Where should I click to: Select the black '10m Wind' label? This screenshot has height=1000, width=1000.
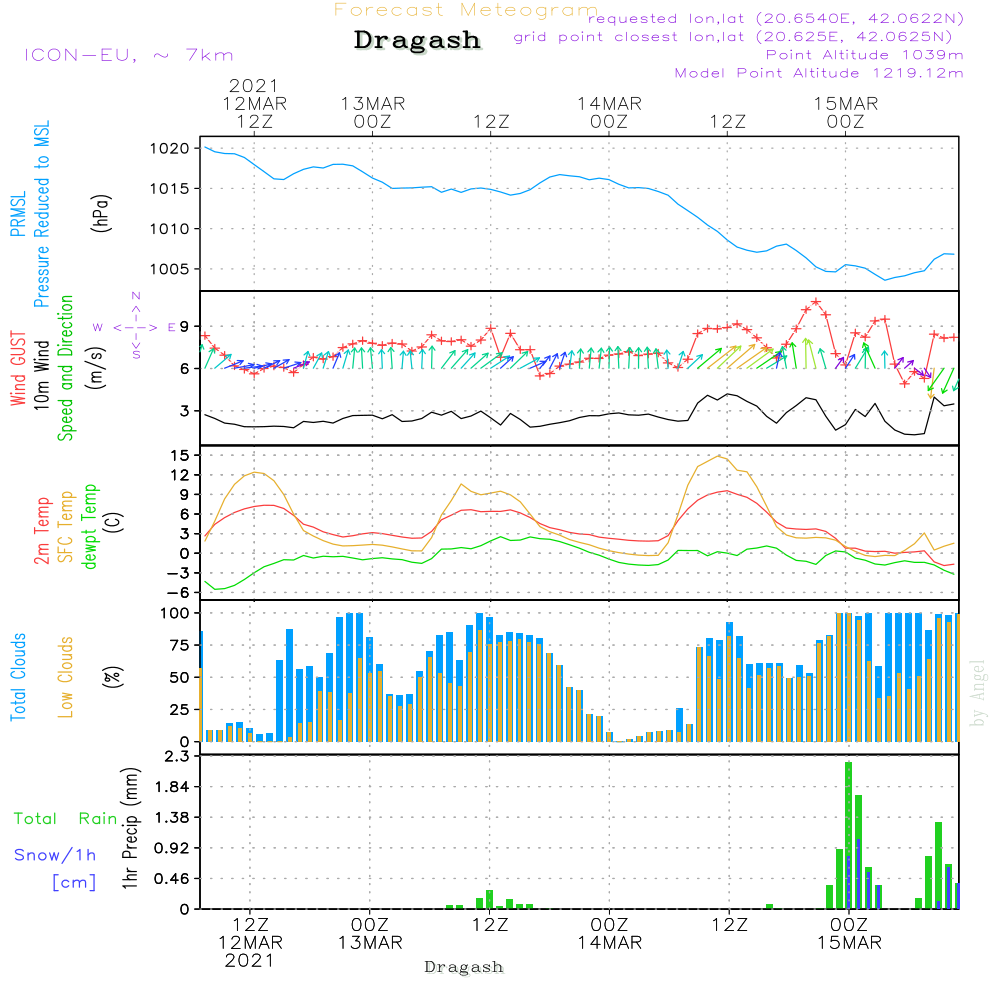[41, 375]
